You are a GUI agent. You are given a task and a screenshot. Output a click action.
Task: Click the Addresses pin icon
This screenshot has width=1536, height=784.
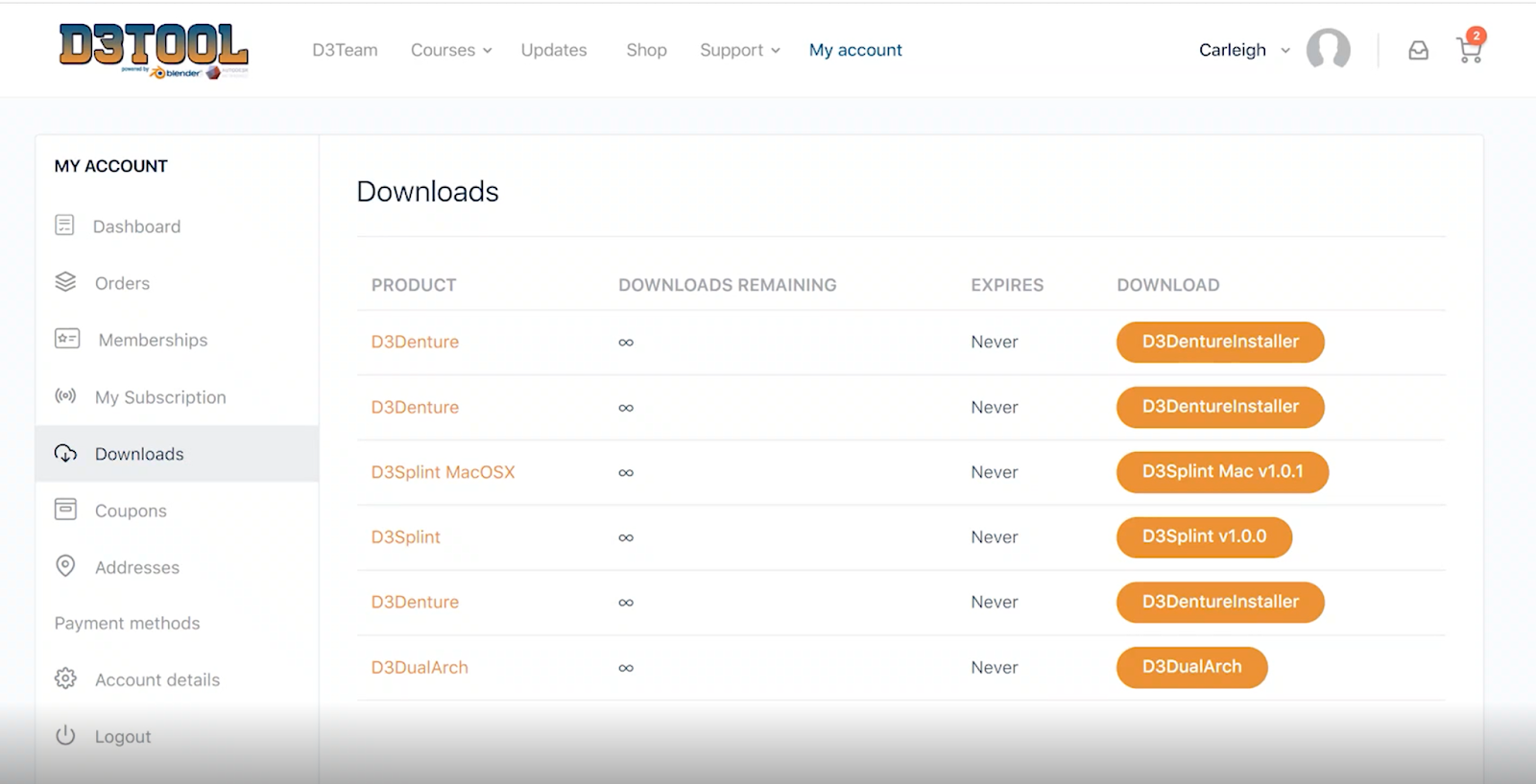pos(65,566)
